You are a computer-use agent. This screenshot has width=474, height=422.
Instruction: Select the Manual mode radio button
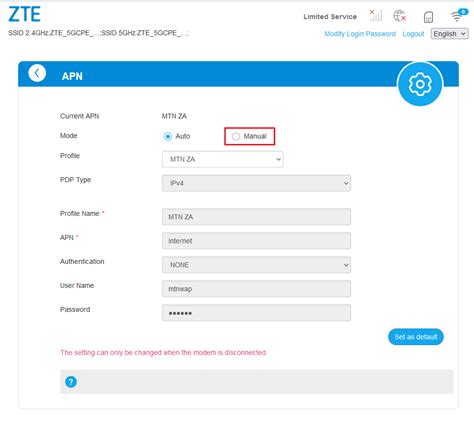coord(236,136)
